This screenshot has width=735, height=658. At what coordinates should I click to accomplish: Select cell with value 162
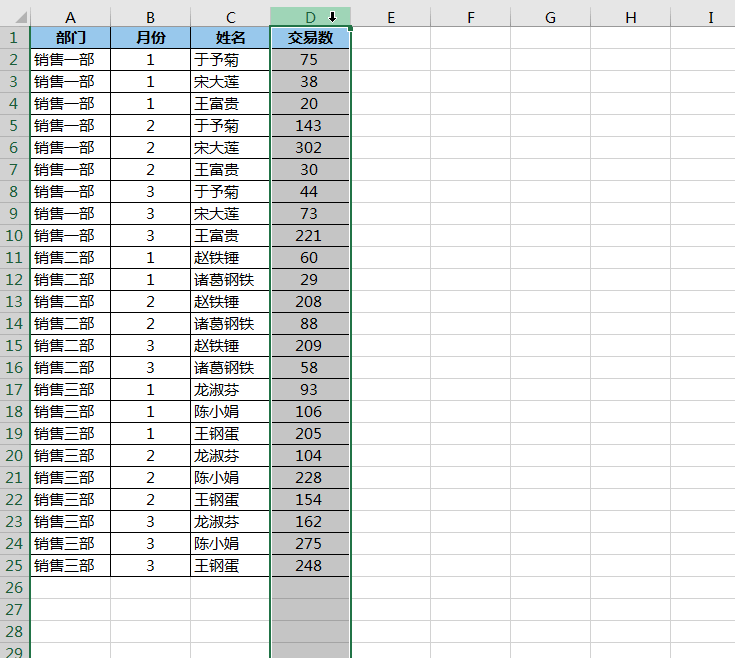[310, 522]
